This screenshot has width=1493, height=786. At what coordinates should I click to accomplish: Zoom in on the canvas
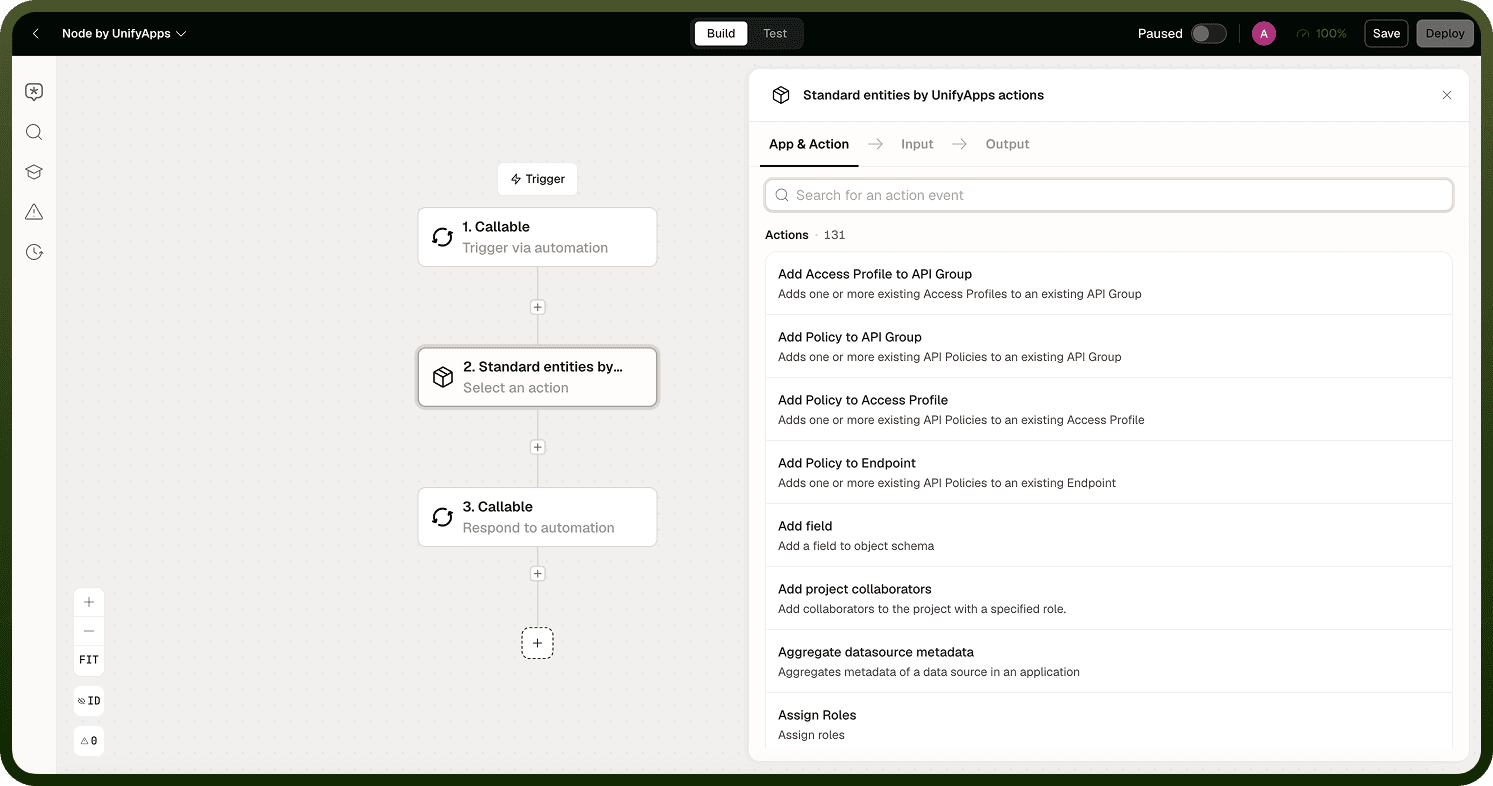pos(89,602)
